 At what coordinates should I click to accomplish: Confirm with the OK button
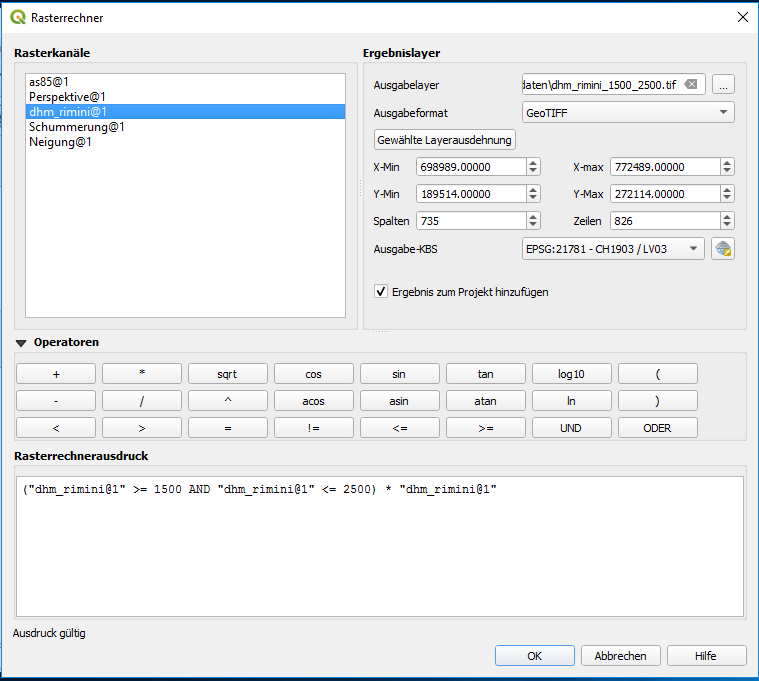[535, 656]
